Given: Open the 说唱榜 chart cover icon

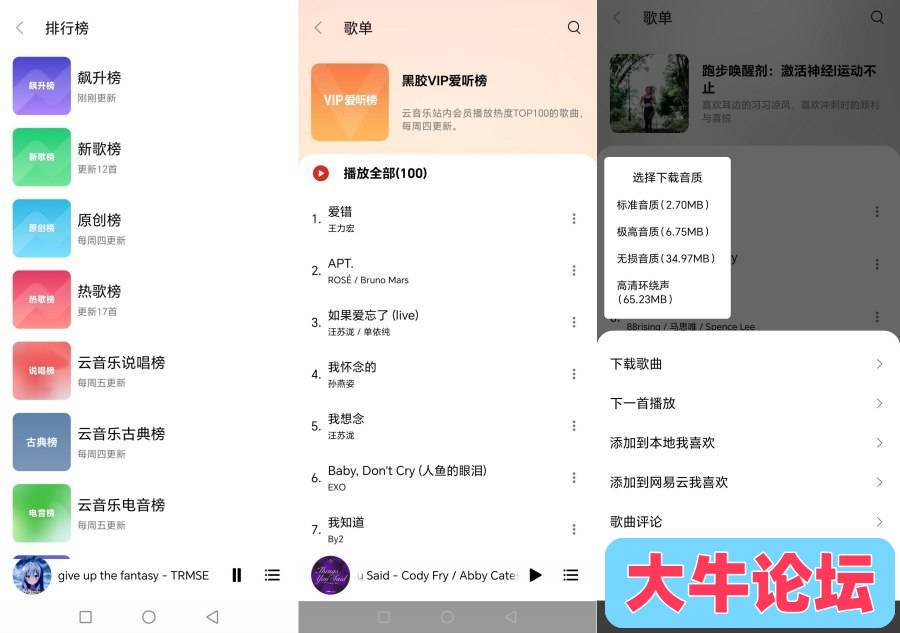Looking at the screenshot, I should pyautogui.click(x=42, y=370).
